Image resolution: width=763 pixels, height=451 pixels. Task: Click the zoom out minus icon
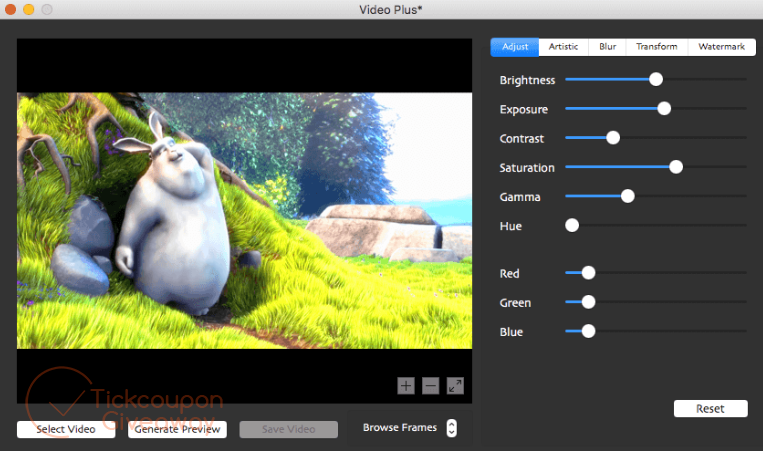click(x=430, y=386)
